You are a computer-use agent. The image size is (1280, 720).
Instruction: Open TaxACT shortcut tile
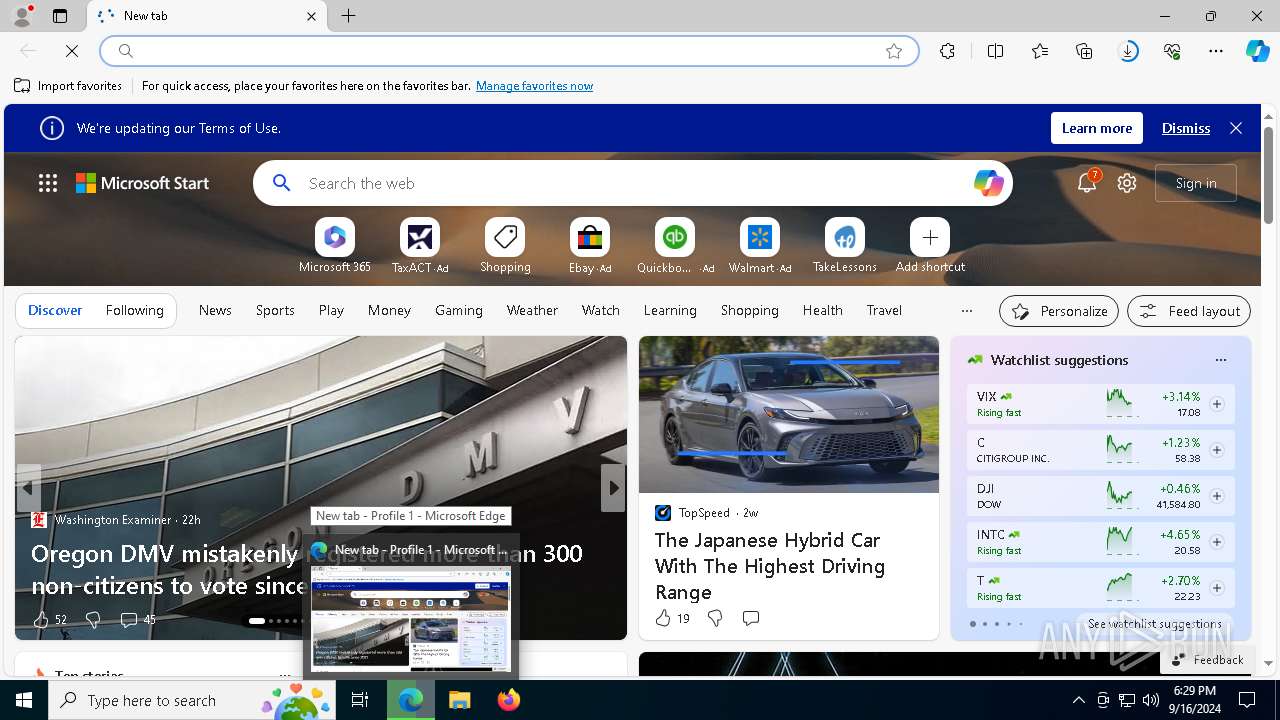pyautogui.click(x=420, y=245)
